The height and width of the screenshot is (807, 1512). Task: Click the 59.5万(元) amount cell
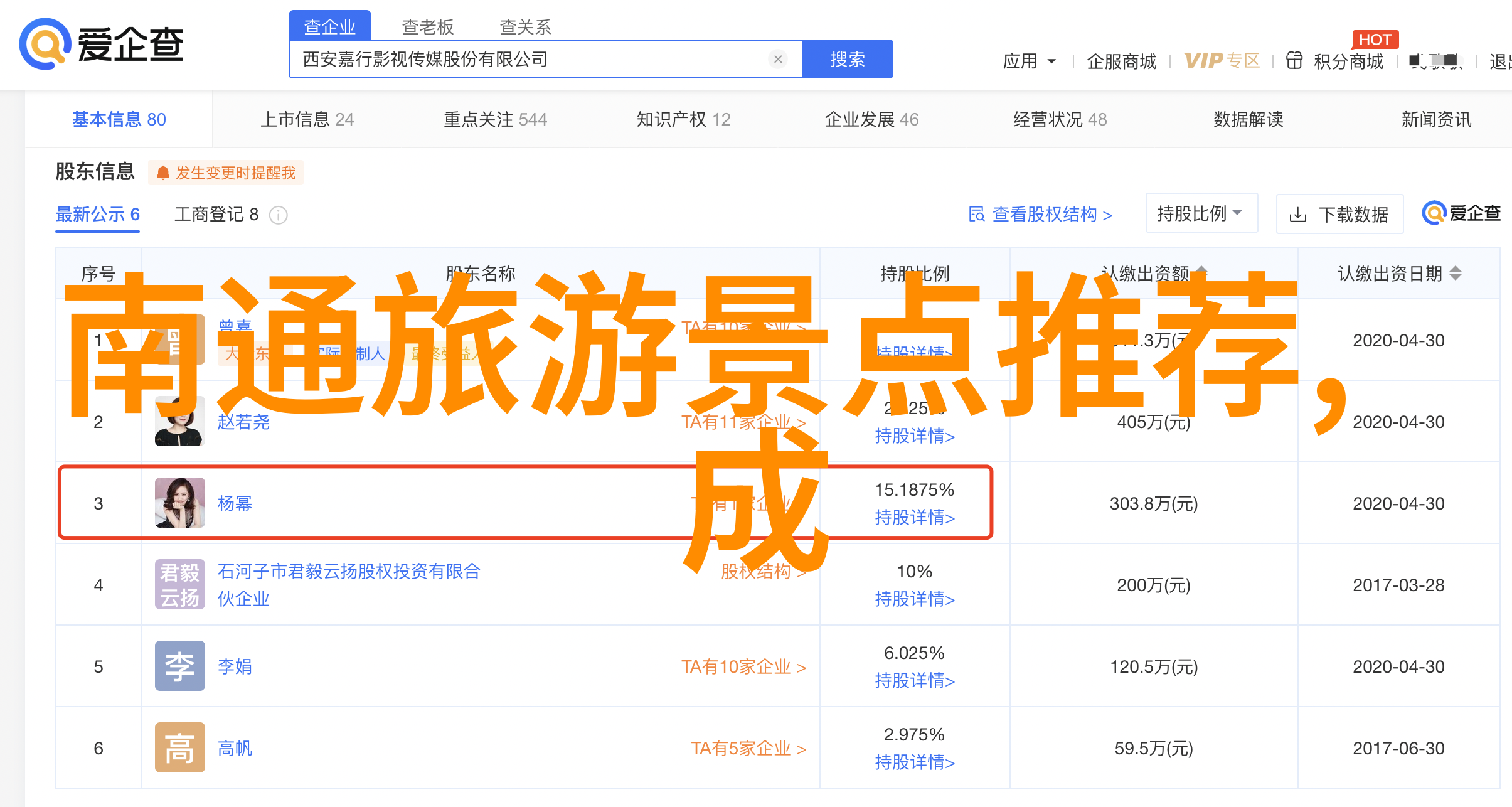pyautogui.click(x=1154, y=748)
